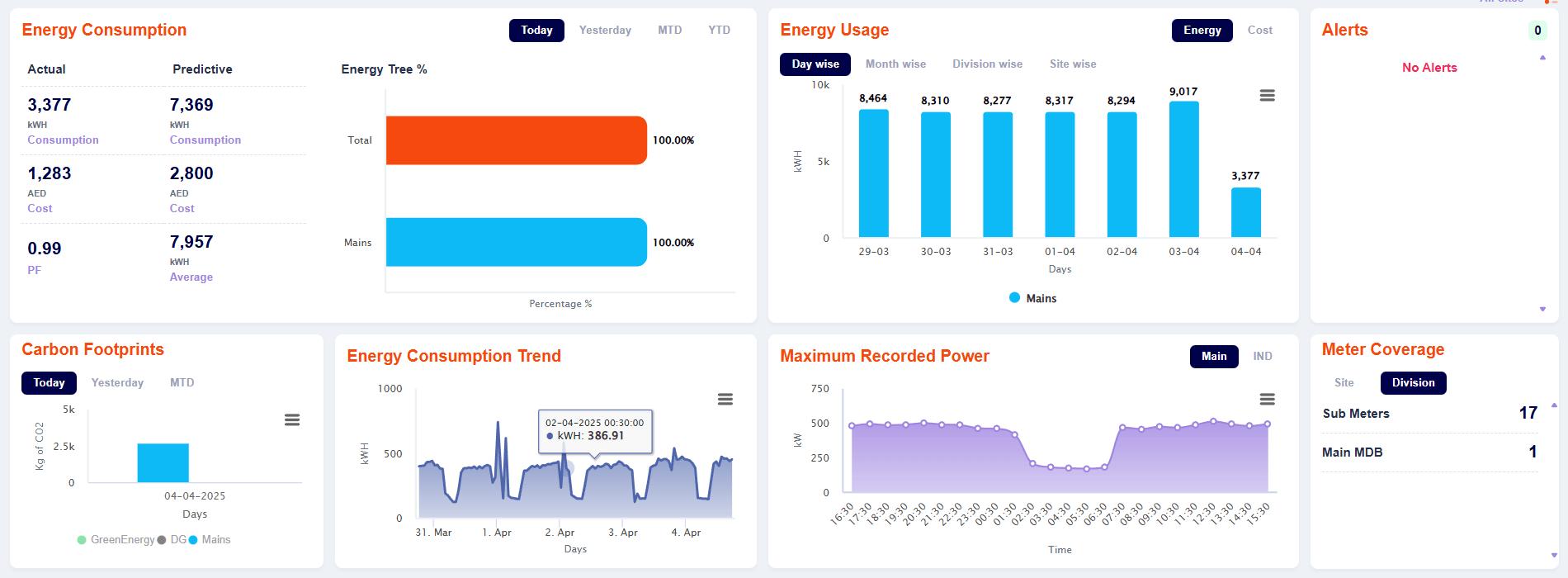Toggle Mains legend in Carbon Footprints
1568x578 pixels.
(x=210, y=539)
